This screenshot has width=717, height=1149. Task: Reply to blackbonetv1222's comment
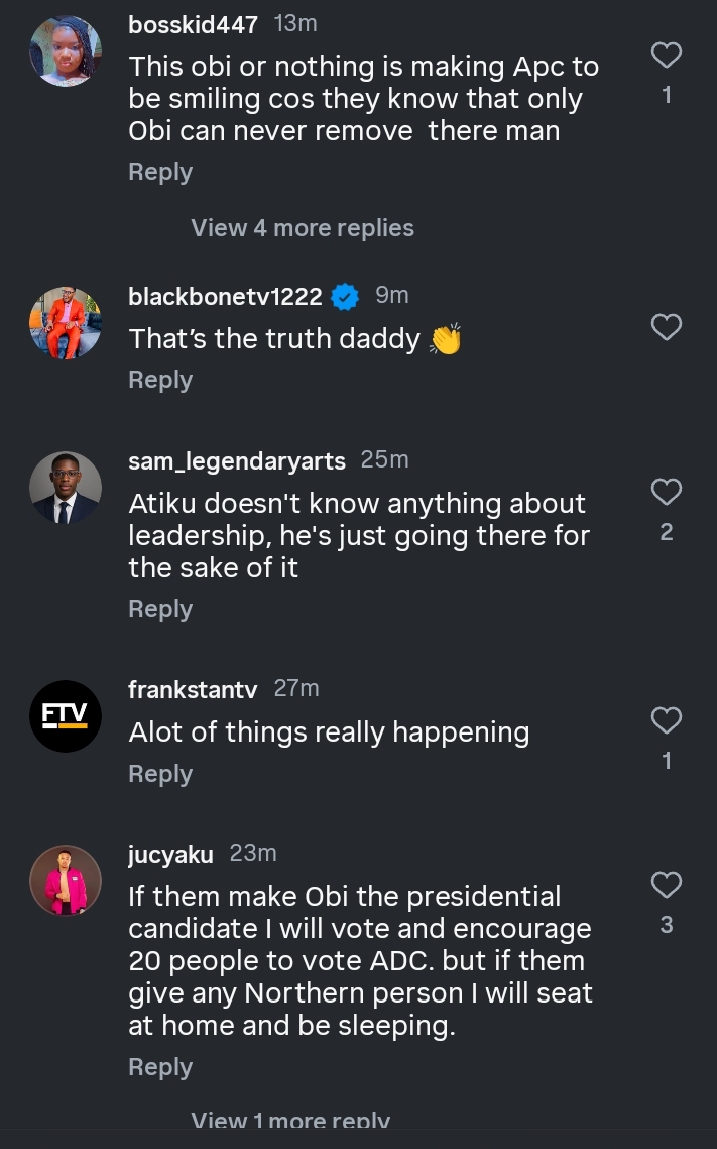(160, 380)
